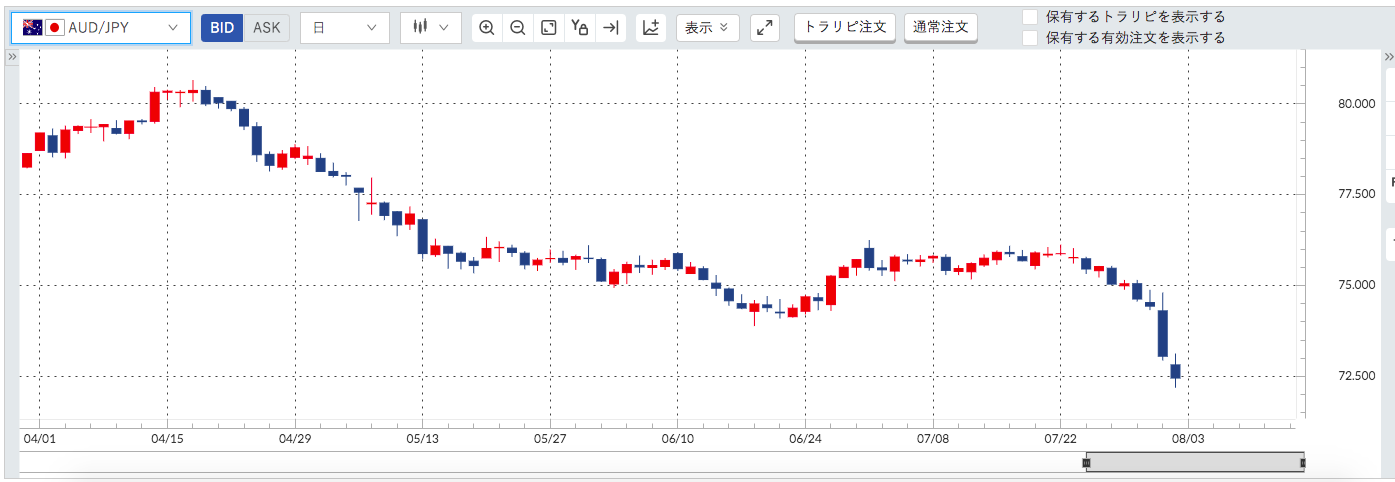Viewport: 1395px width, 482px height.
Task: Open the 日 timeframe dropdown
Action: (345, 28)
